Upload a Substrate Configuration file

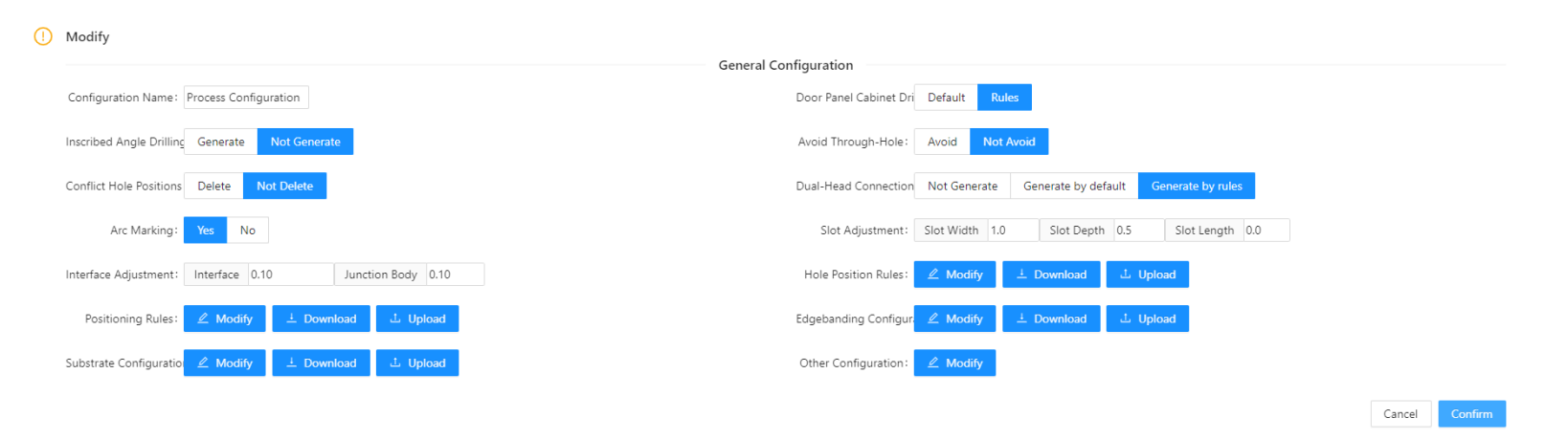pyautogui.click(x=417, y=363)
